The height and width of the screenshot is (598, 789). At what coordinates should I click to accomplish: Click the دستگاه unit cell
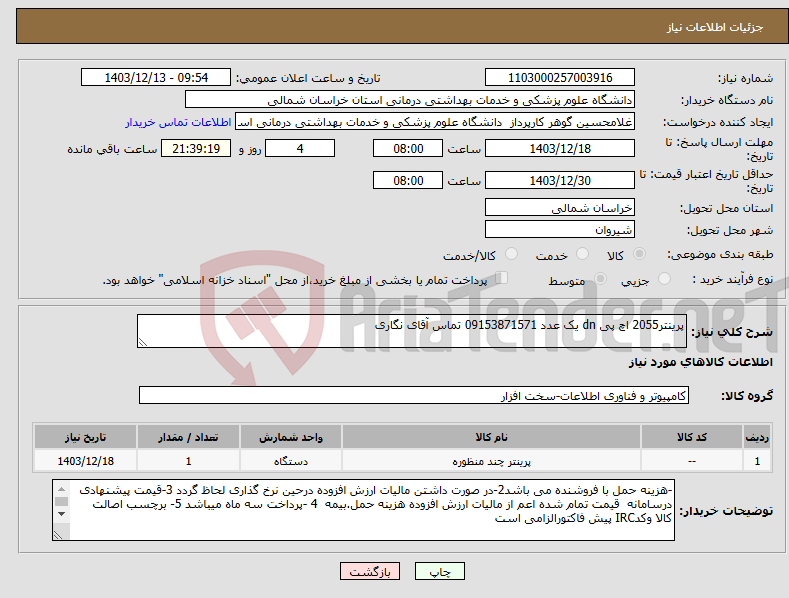click(x=290, y=461)
